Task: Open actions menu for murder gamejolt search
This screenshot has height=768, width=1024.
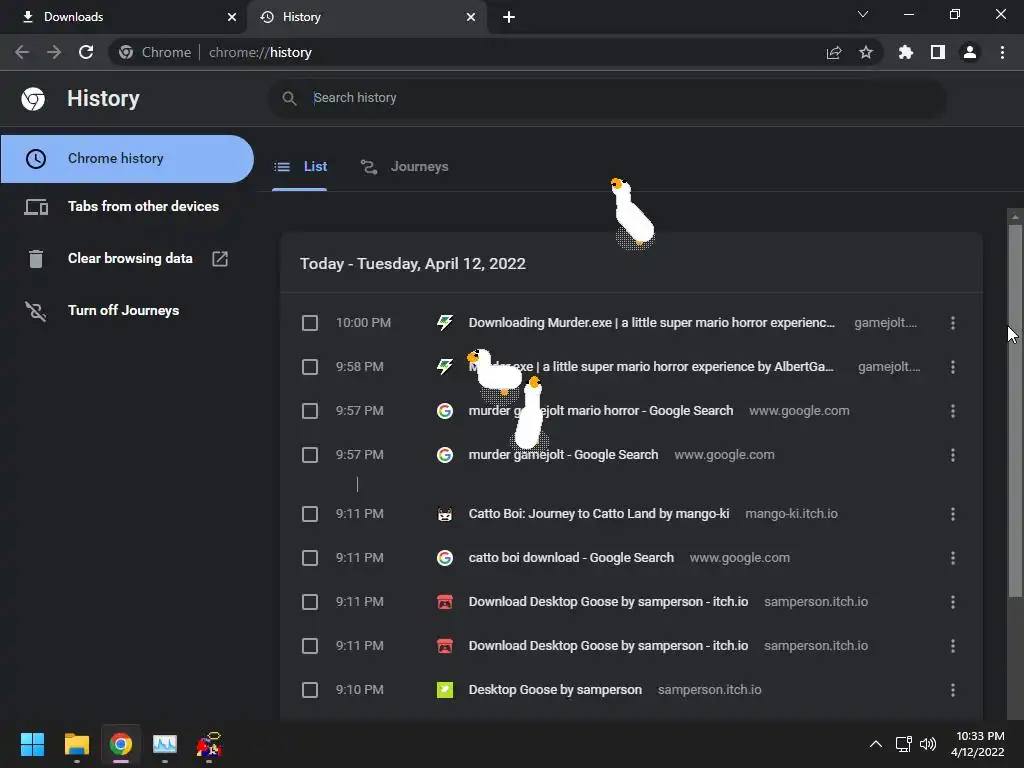Action: pos(953,455)
